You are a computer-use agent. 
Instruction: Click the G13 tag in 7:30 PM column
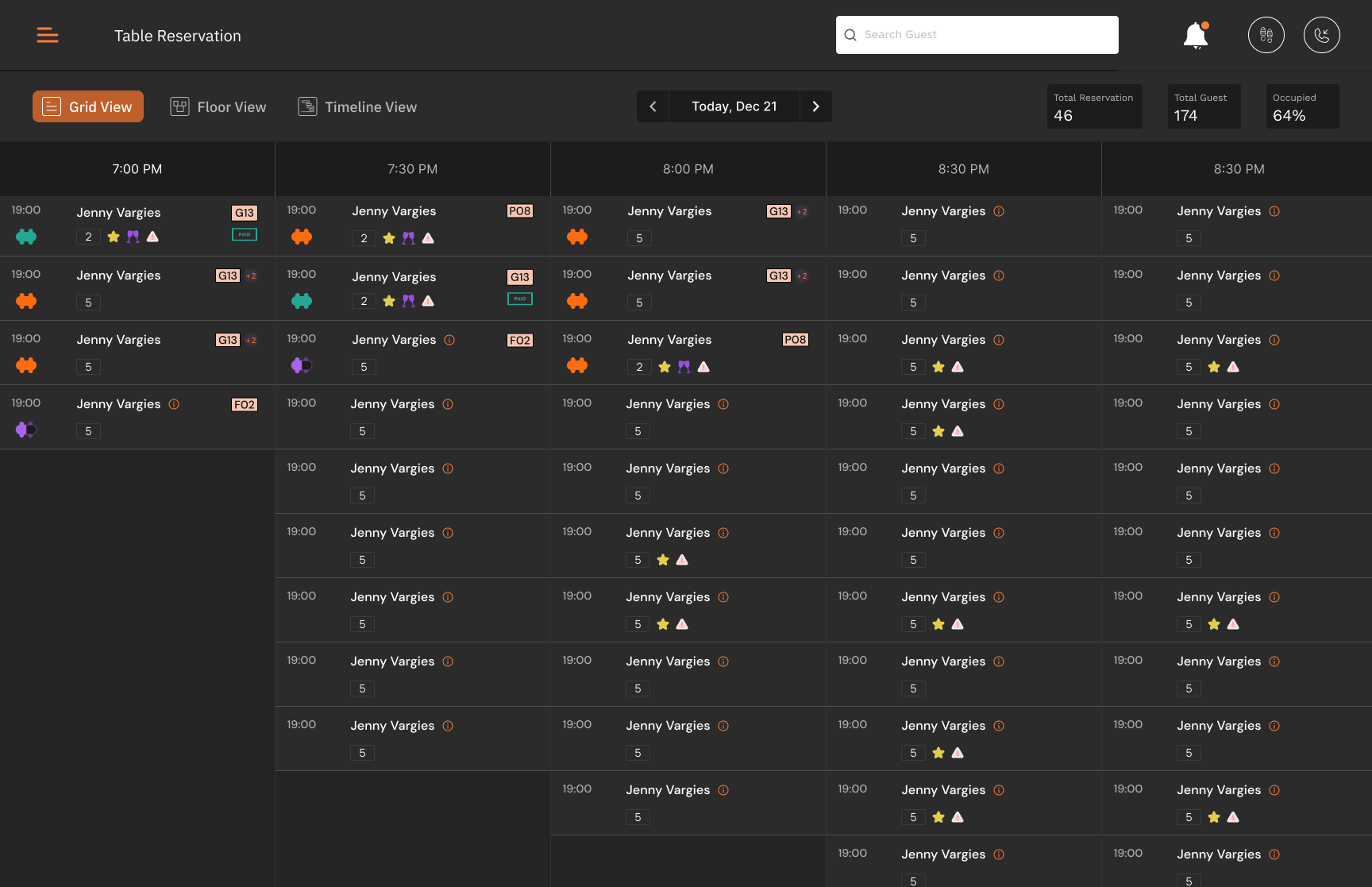[520, 277]
